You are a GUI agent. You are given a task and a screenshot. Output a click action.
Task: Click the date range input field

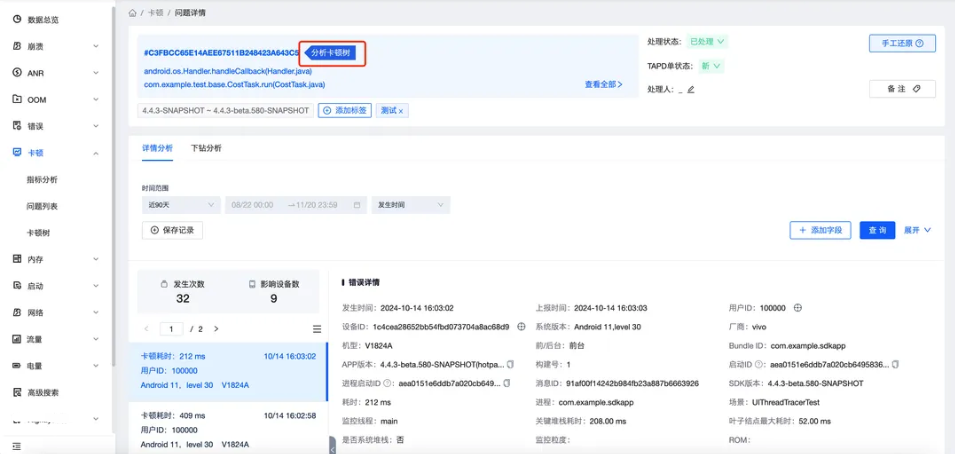pos(295,204)
